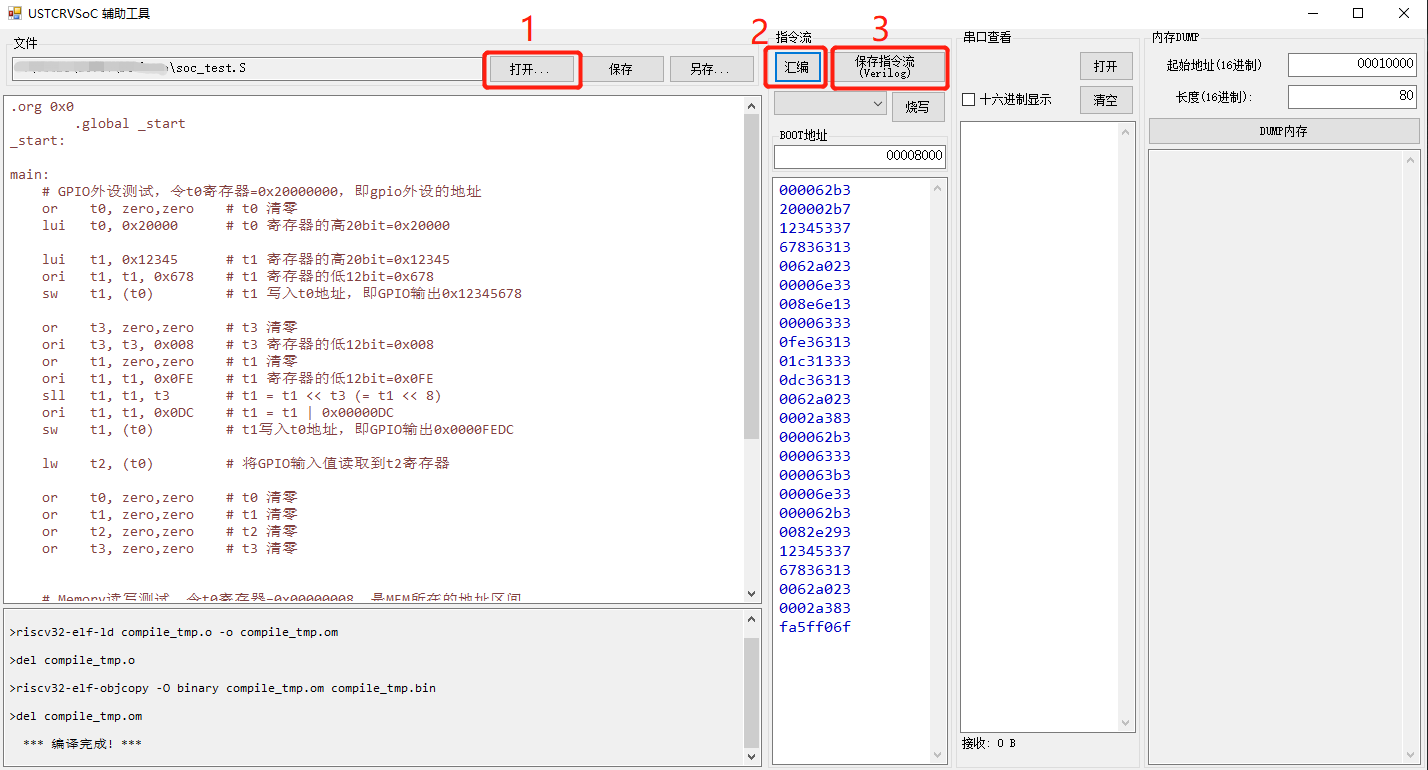Minimize the USTCRVSoC window
Image resolution: width=1428 pixels, height=770 pixels.
tap(1312, 13)
